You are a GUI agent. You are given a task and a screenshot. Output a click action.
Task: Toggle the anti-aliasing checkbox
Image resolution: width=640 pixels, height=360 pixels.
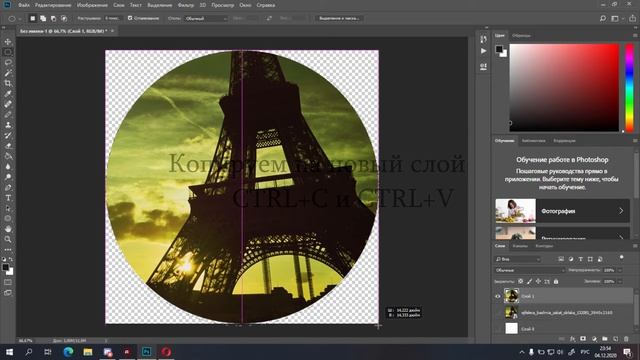130,18
